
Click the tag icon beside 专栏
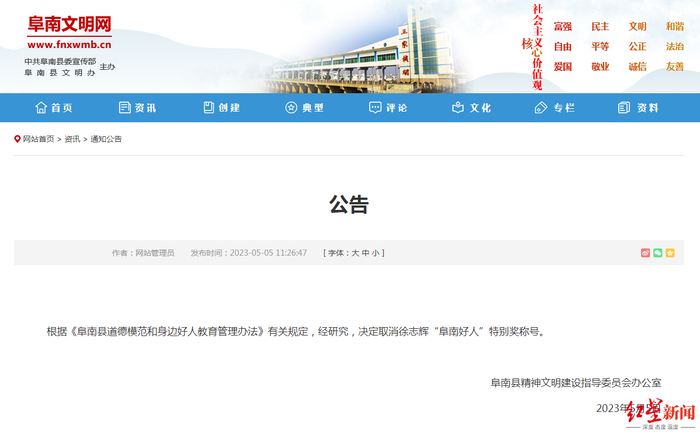[x=541, y=108]
